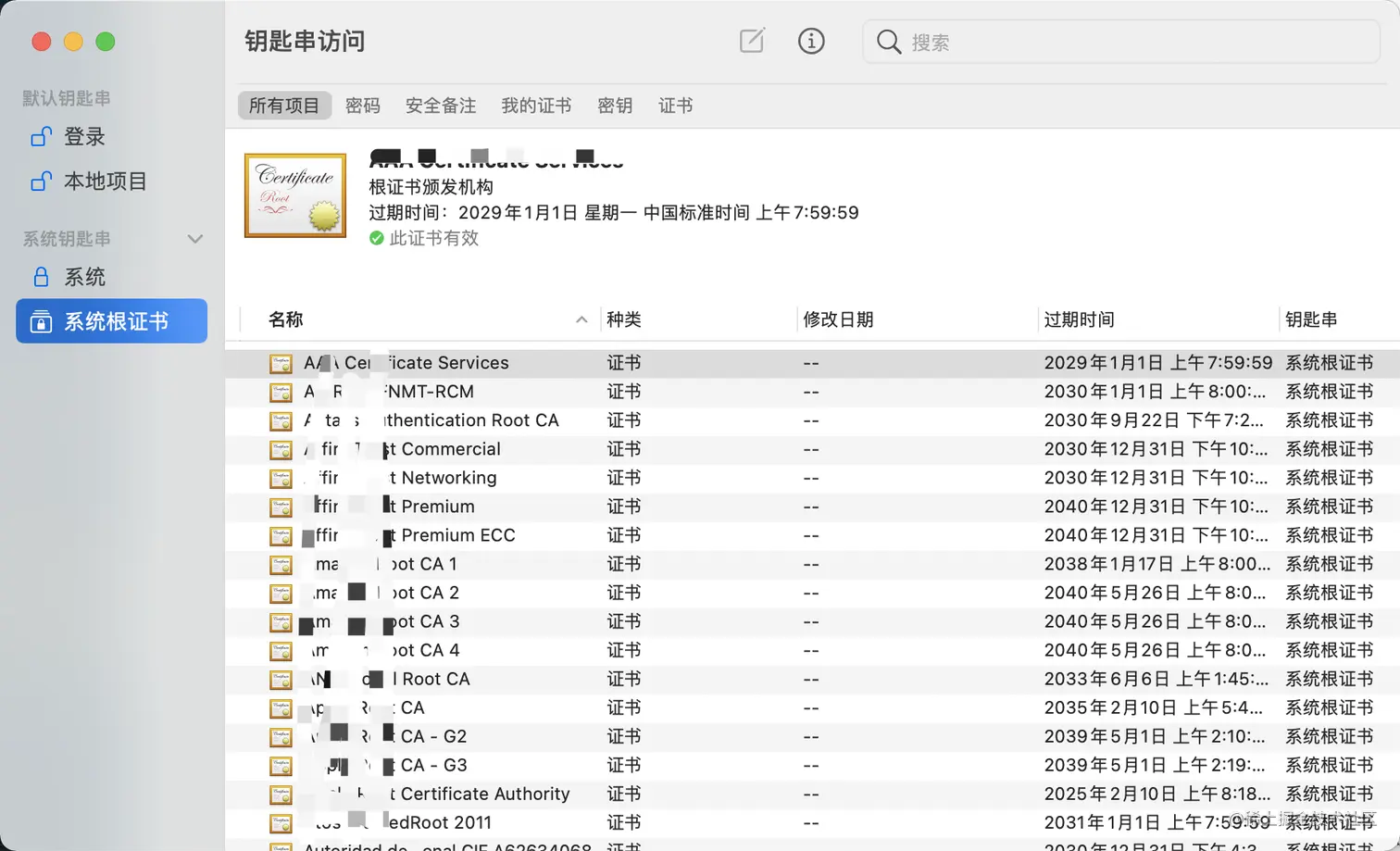
Task: Click 系统根证书 cell in the CA - G3 row
Action: [x=1330, y=765]
